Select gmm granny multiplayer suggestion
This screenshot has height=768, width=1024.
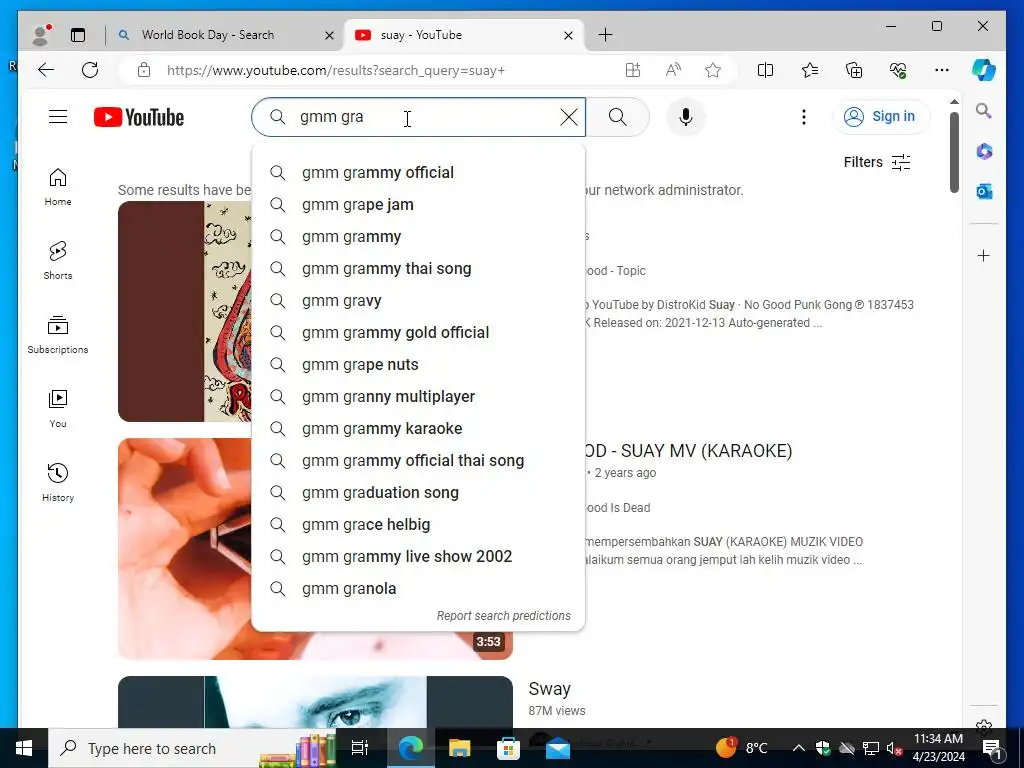(418, 396)
